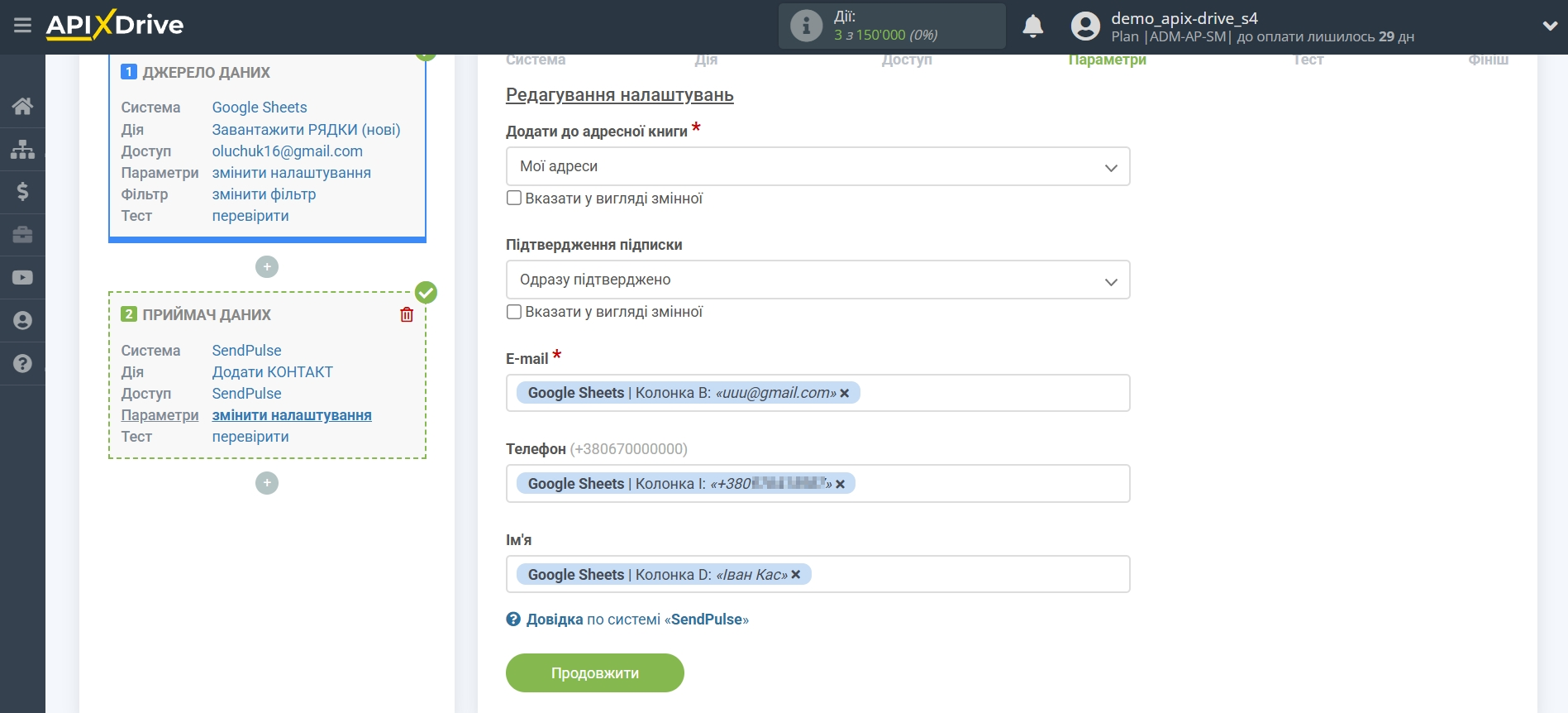Open subscription confirmation dropdown
This screenshot has height=713, width=1568.
[x=817, y=280]
